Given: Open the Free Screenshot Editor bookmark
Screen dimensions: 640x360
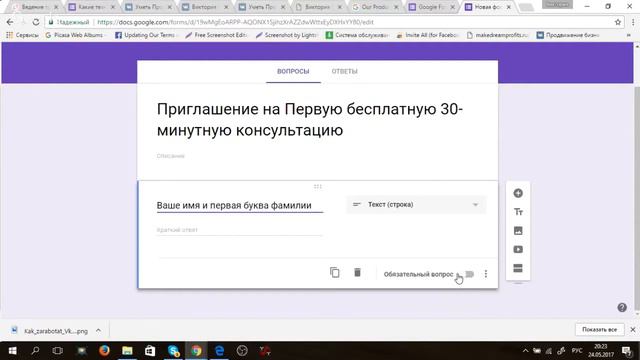Looking at the screenshot, I should pyautogui.click(x=216, y=35).
